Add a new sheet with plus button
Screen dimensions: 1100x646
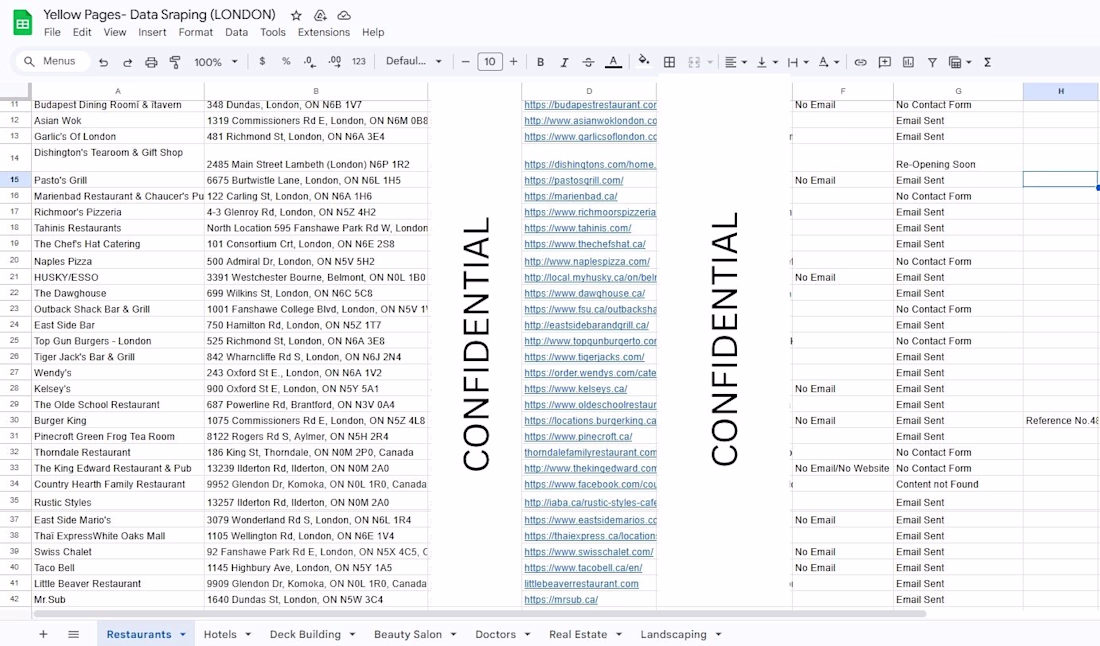[x=43, y=634]
